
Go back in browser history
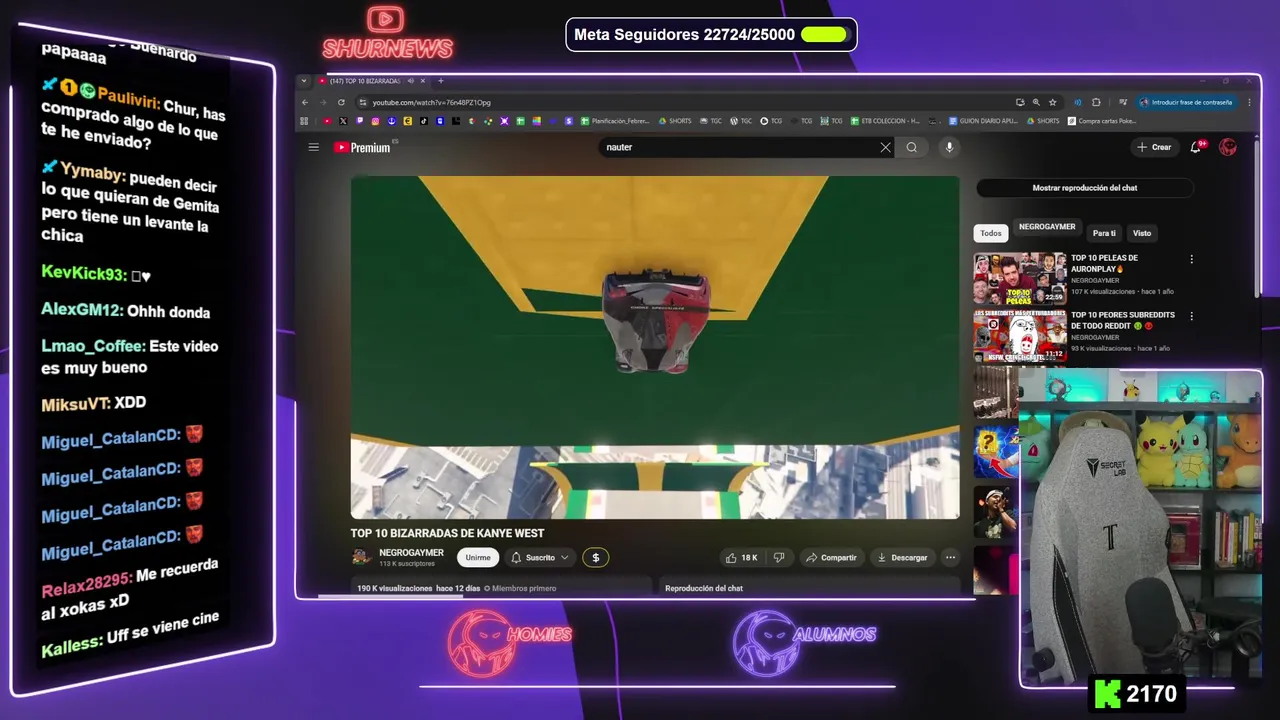coord(305,102)
